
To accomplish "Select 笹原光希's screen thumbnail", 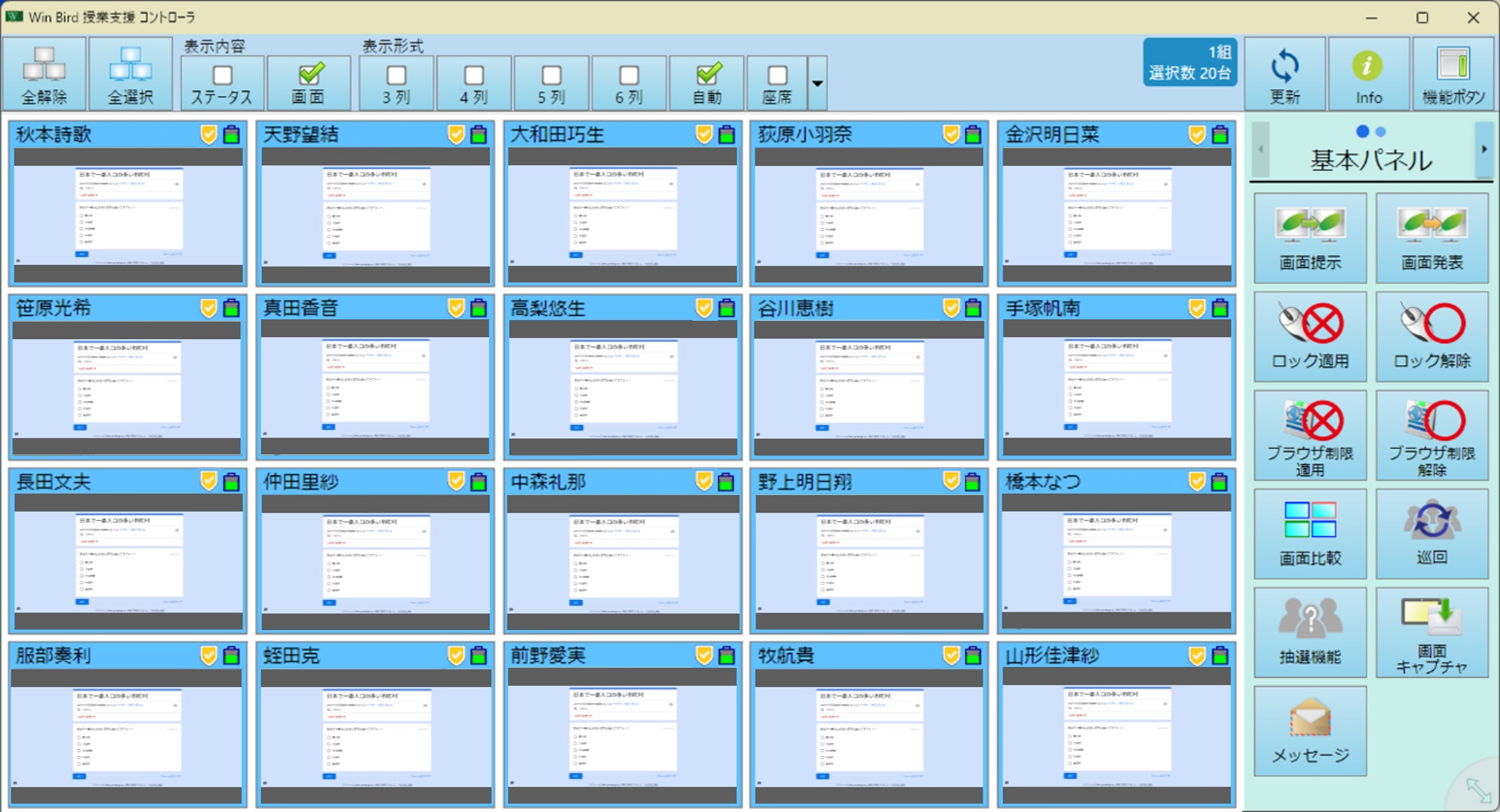I will tap(128, 389).
